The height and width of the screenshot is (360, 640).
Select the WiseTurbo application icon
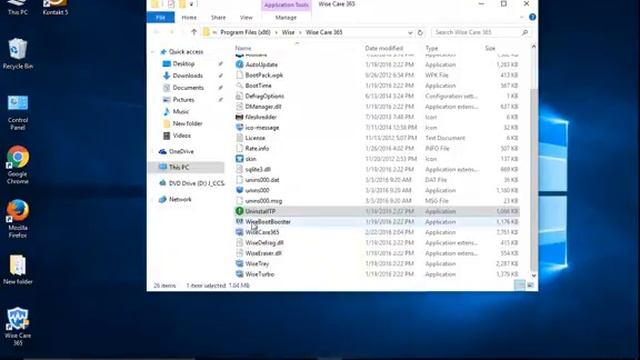(240, 274)
